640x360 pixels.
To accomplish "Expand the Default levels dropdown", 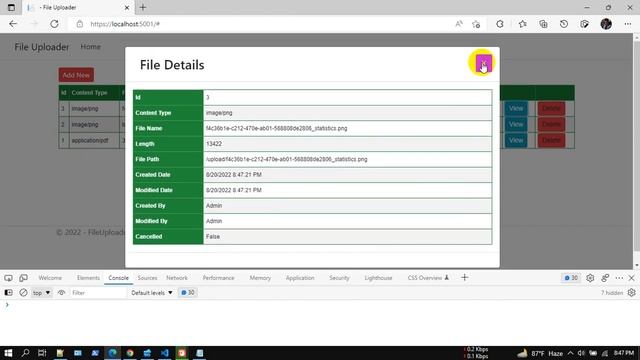I will pos(152,293).
